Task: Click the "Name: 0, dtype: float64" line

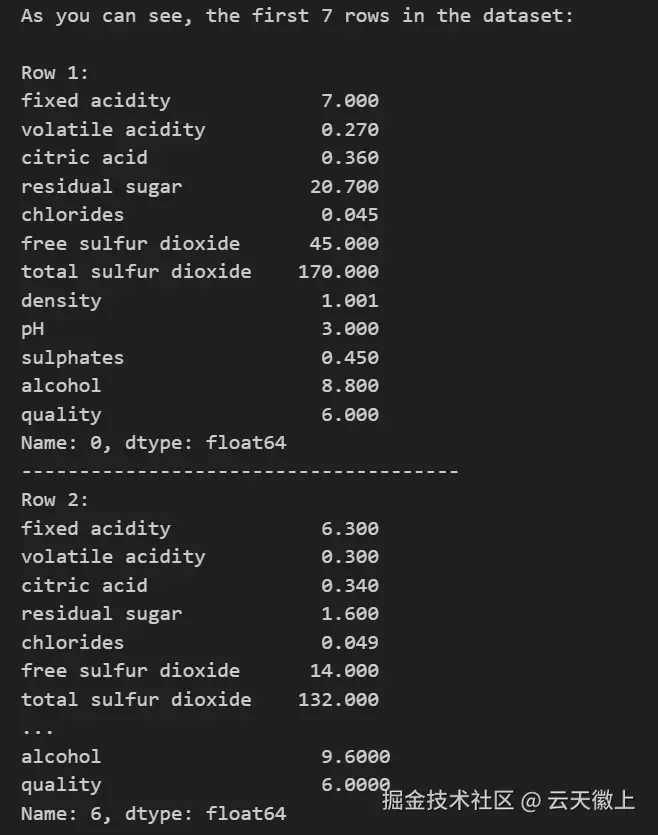Action: click(153, 443)
